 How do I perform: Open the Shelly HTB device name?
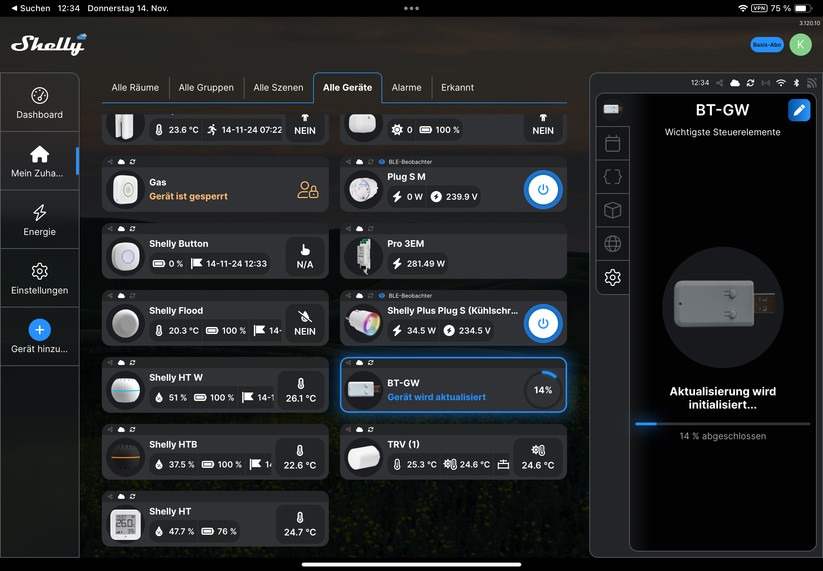click(173, 445)
